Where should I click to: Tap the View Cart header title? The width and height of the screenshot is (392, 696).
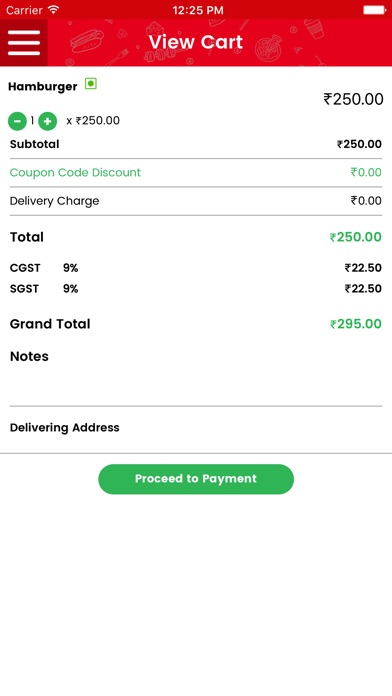coord(196,42)
